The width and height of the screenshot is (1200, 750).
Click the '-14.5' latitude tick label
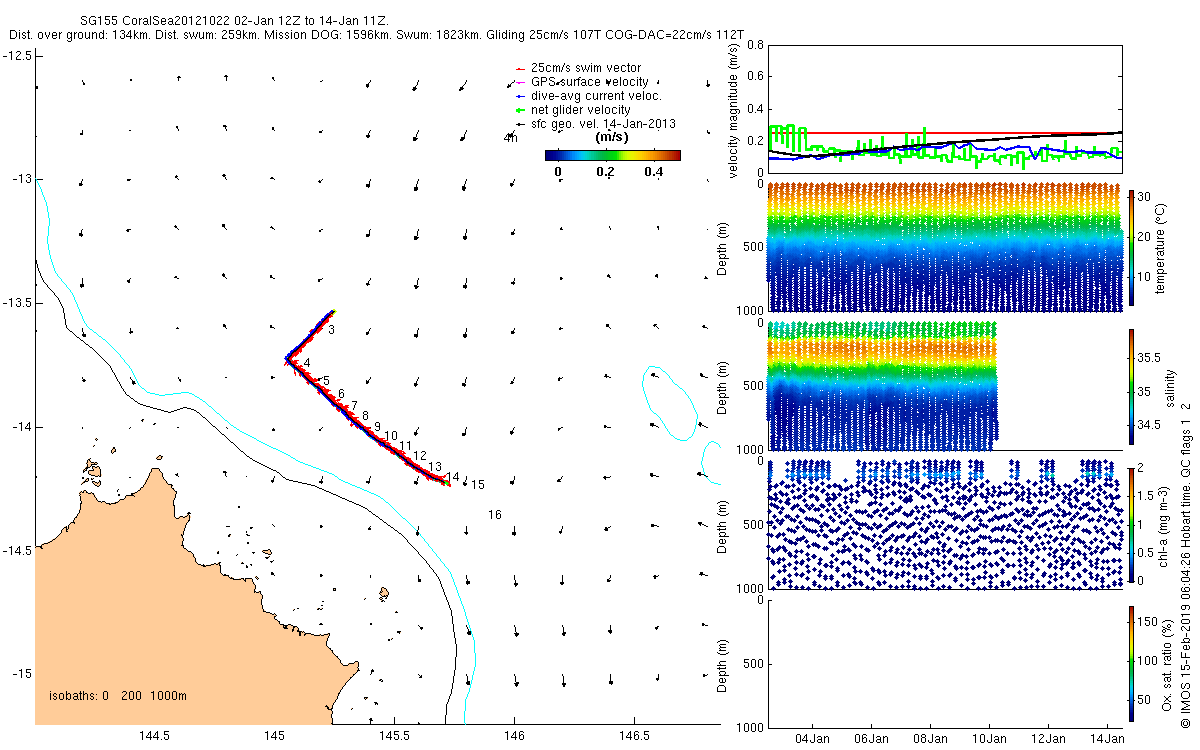point(16,549)
